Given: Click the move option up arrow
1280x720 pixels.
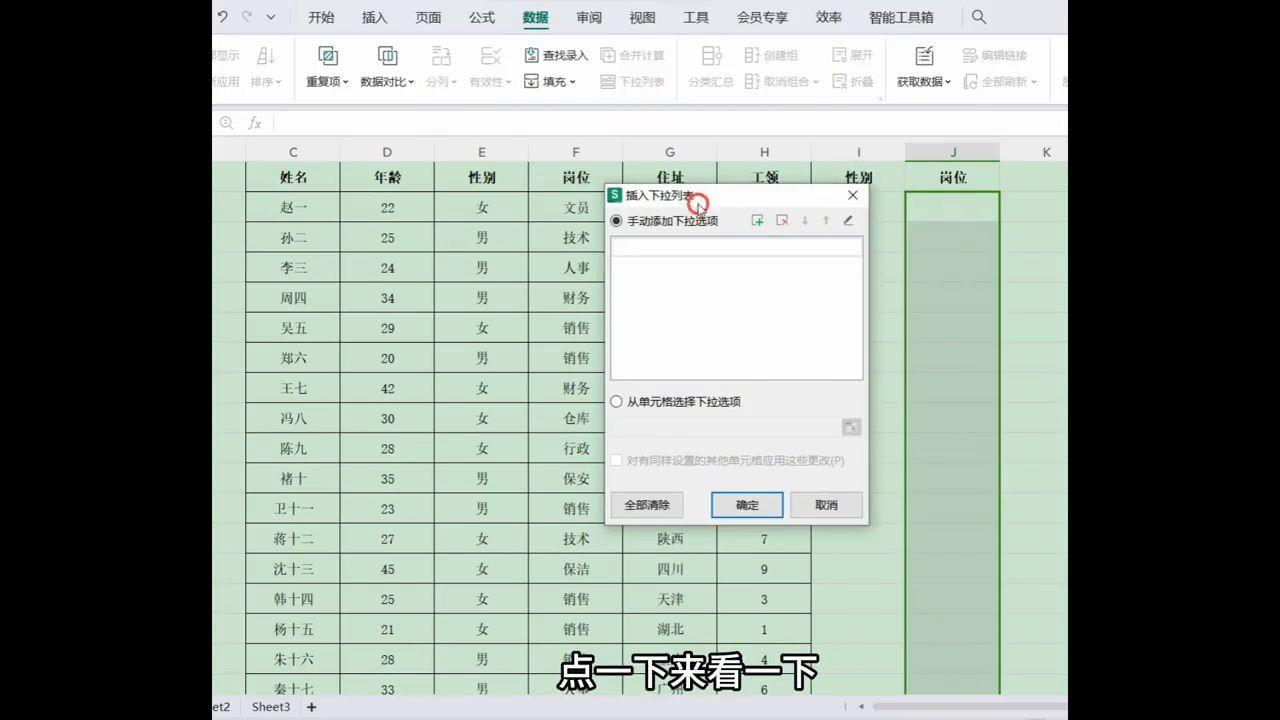Looking at the screenshot, I should 826,220.
